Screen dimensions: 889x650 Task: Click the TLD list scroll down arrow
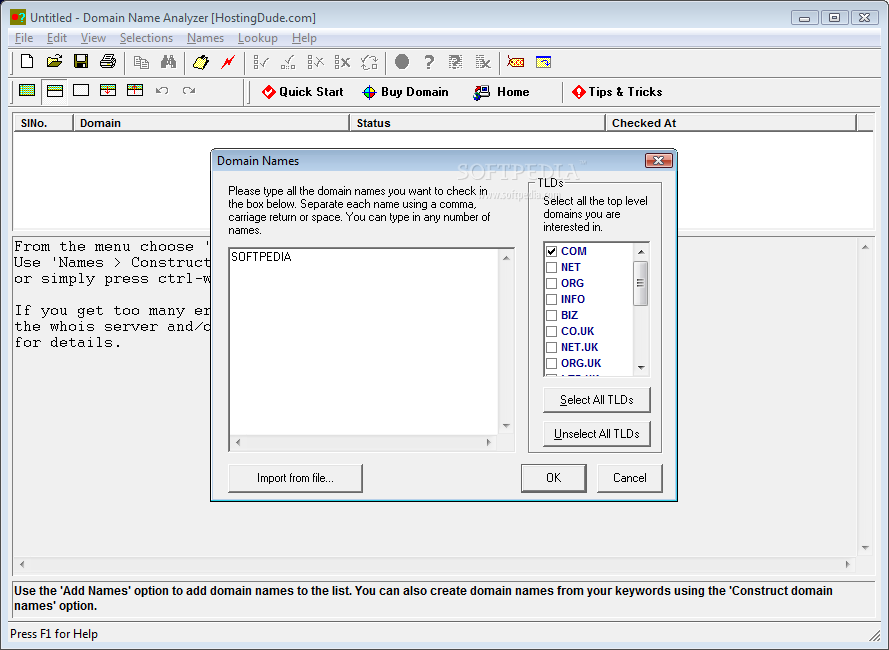pyautogui.click(x=641, y=368)
